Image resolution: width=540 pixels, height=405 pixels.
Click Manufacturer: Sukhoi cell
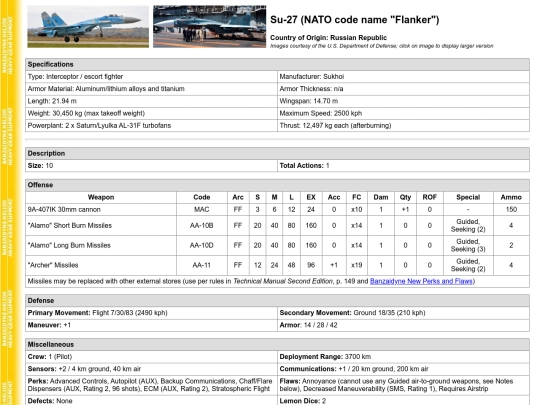[x=403, y=76]
